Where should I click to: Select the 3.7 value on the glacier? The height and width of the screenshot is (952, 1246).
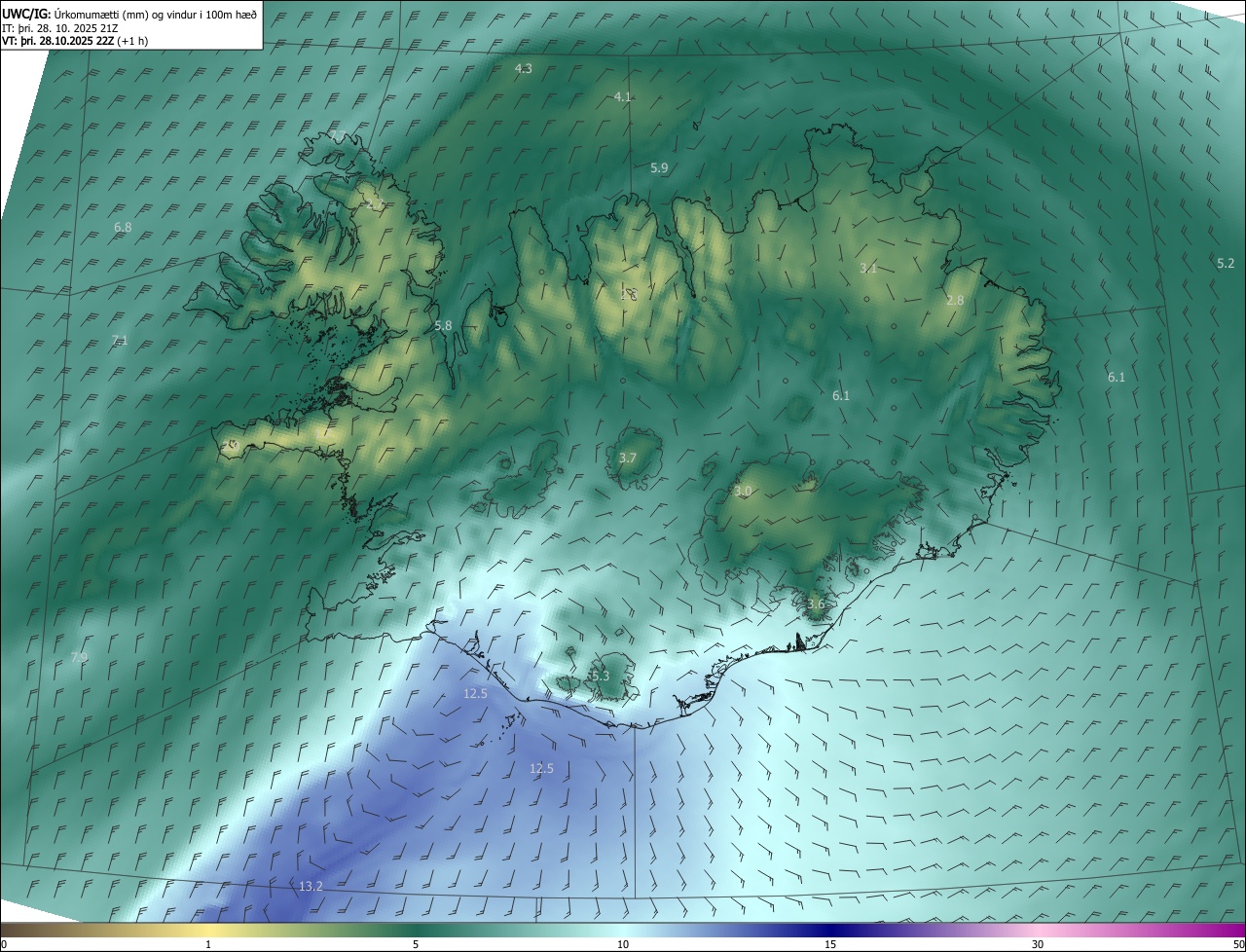[628, 458]
